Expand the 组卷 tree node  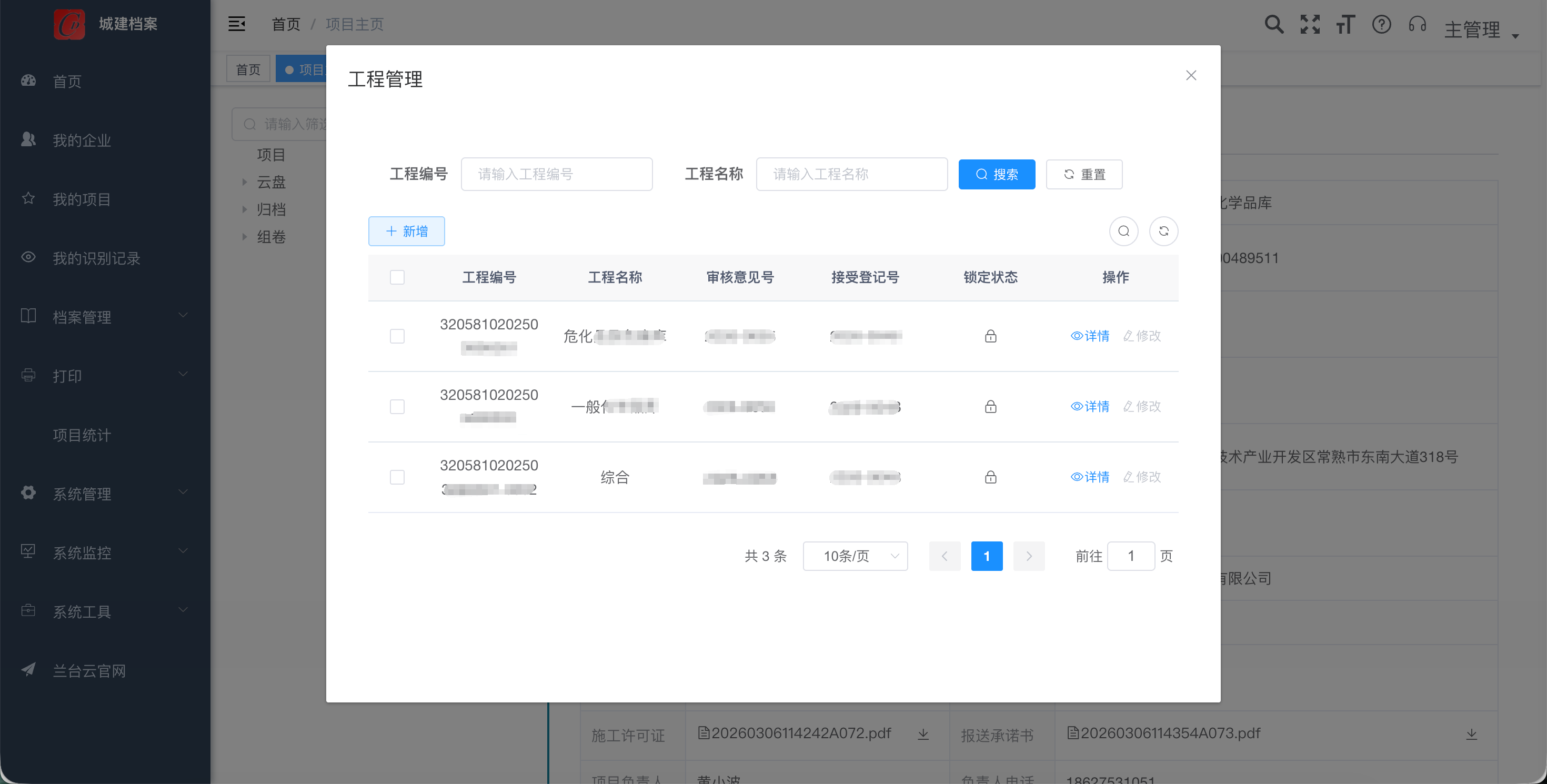245,237
